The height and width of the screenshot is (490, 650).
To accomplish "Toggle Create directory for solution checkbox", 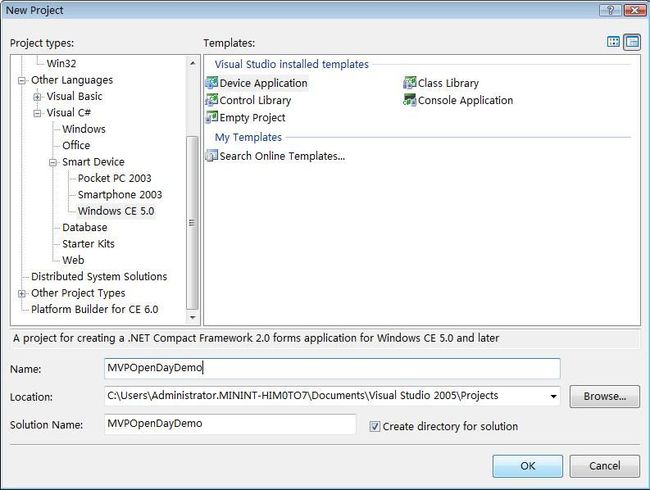I will (375, 426).
